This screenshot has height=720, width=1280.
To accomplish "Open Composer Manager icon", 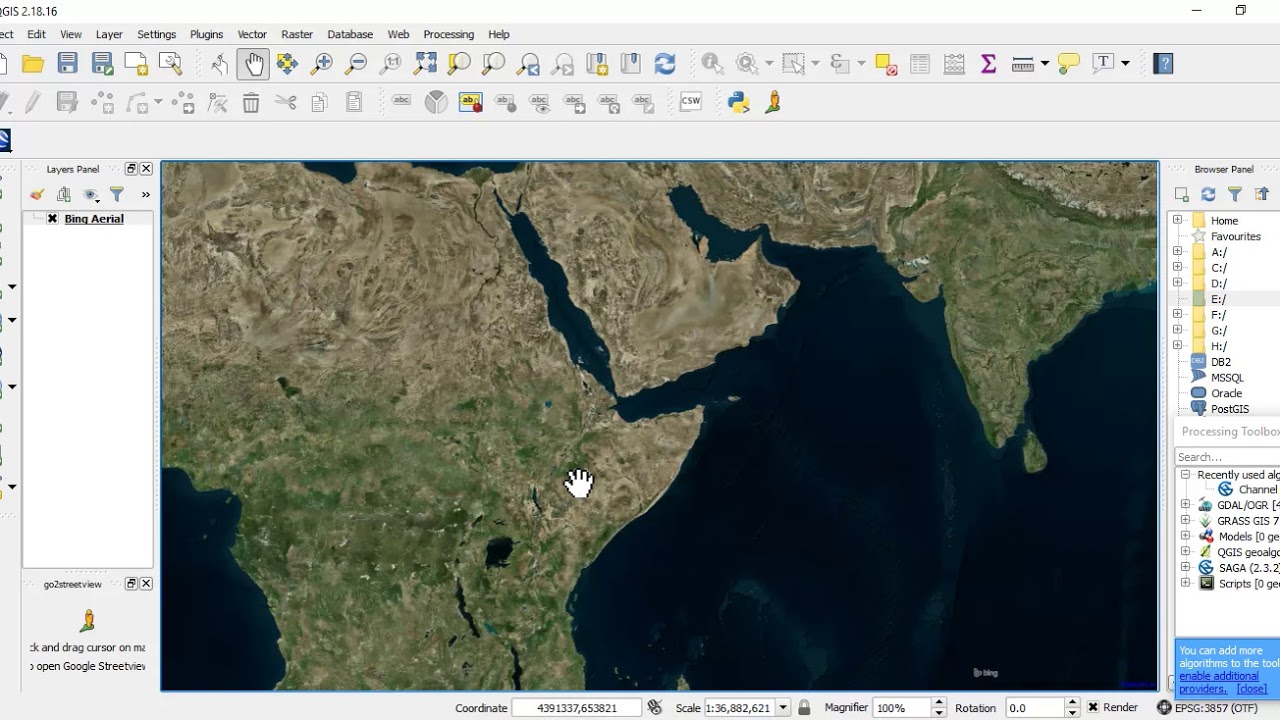I will (x=170, y=64).
